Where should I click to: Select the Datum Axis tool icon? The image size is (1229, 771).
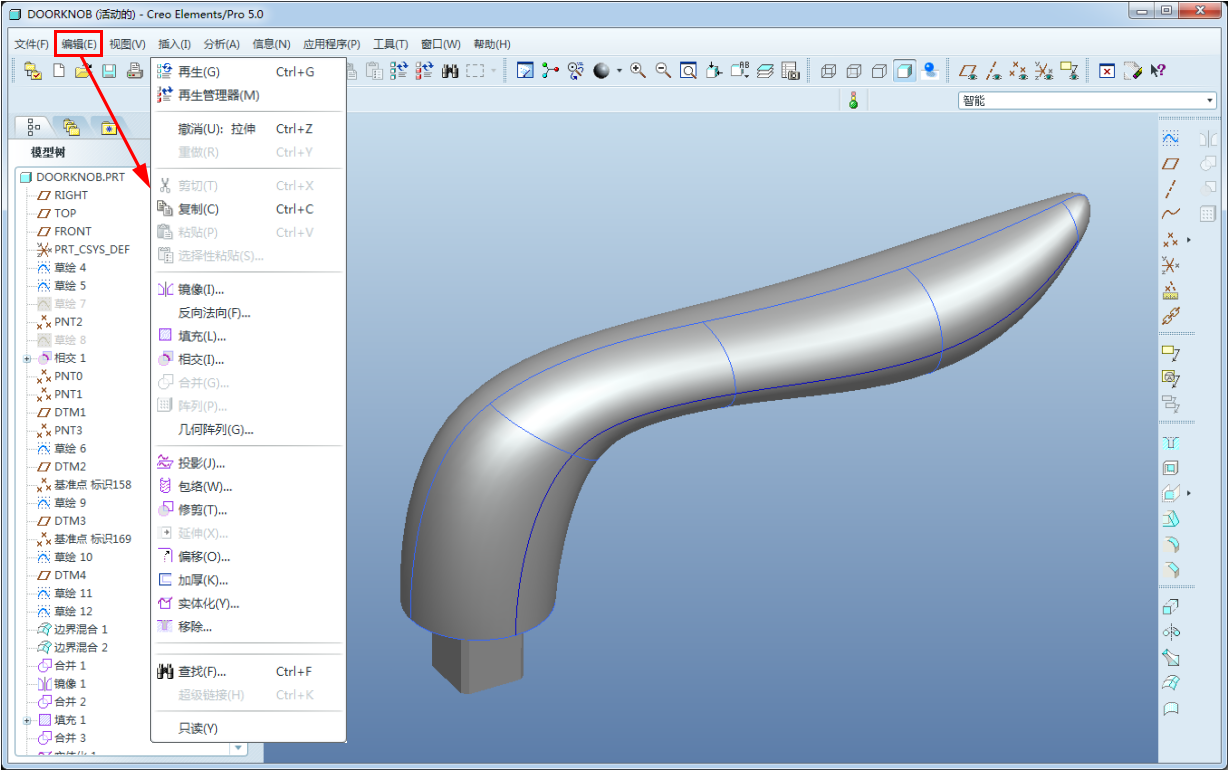tap(1171, 189)
